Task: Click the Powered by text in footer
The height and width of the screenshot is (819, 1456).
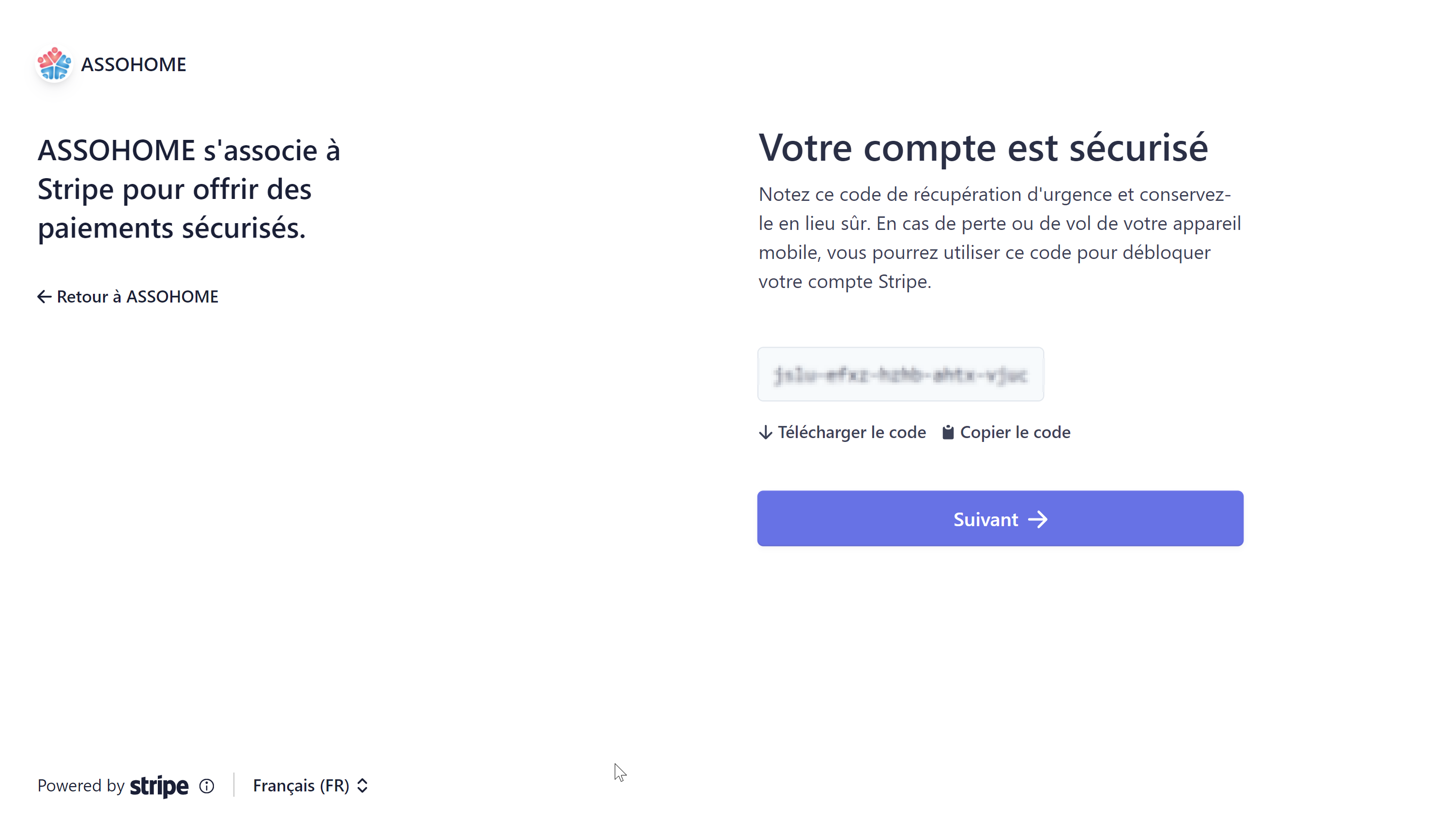Action: point(81,786)
